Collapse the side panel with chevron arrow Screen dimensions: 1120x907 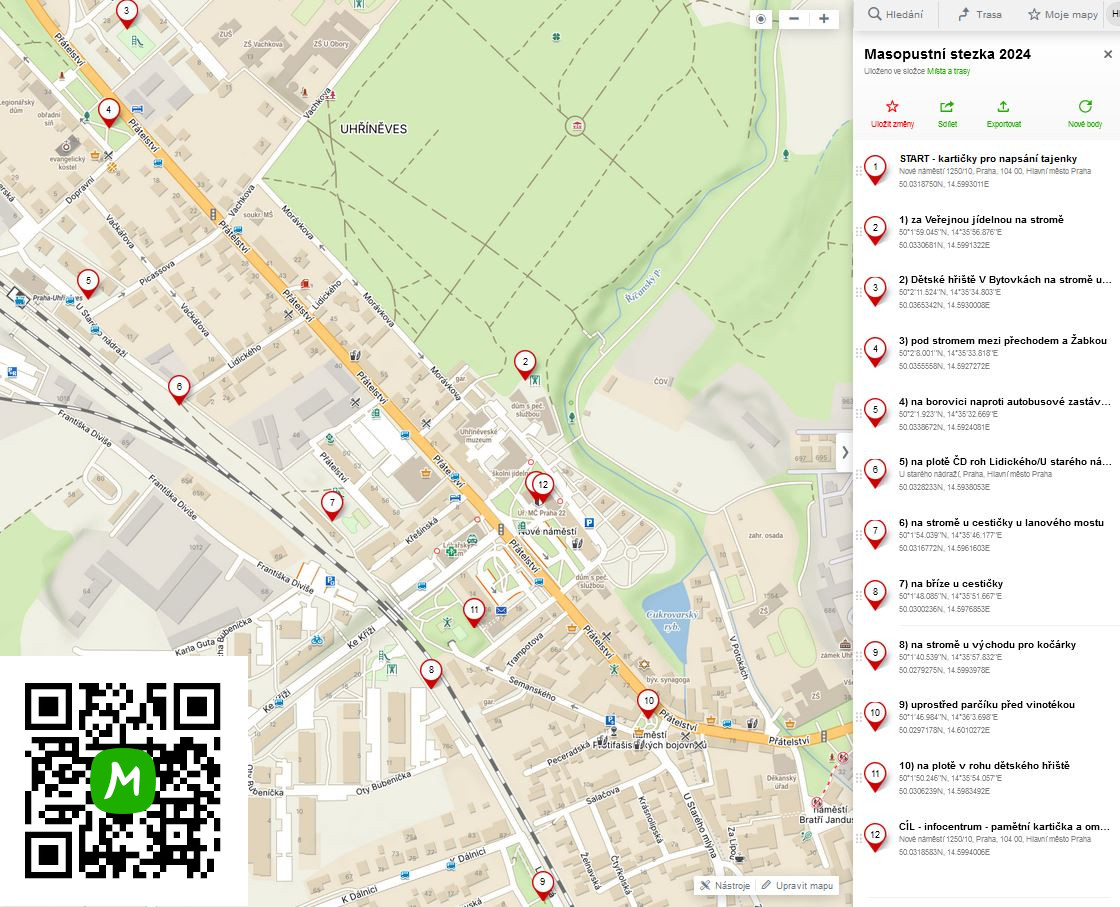click(845, 452)
